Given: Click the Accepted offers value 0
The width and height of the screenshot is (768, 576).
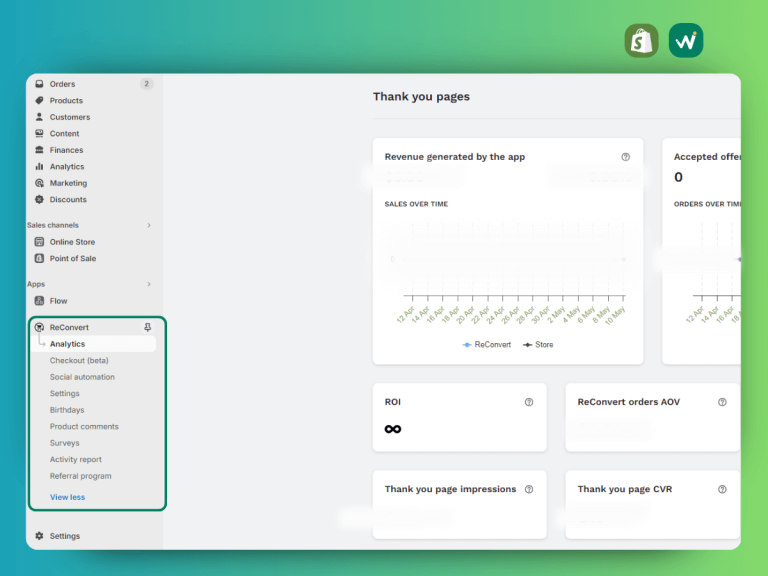Looking at the screenshot, I should pos(678,177).
